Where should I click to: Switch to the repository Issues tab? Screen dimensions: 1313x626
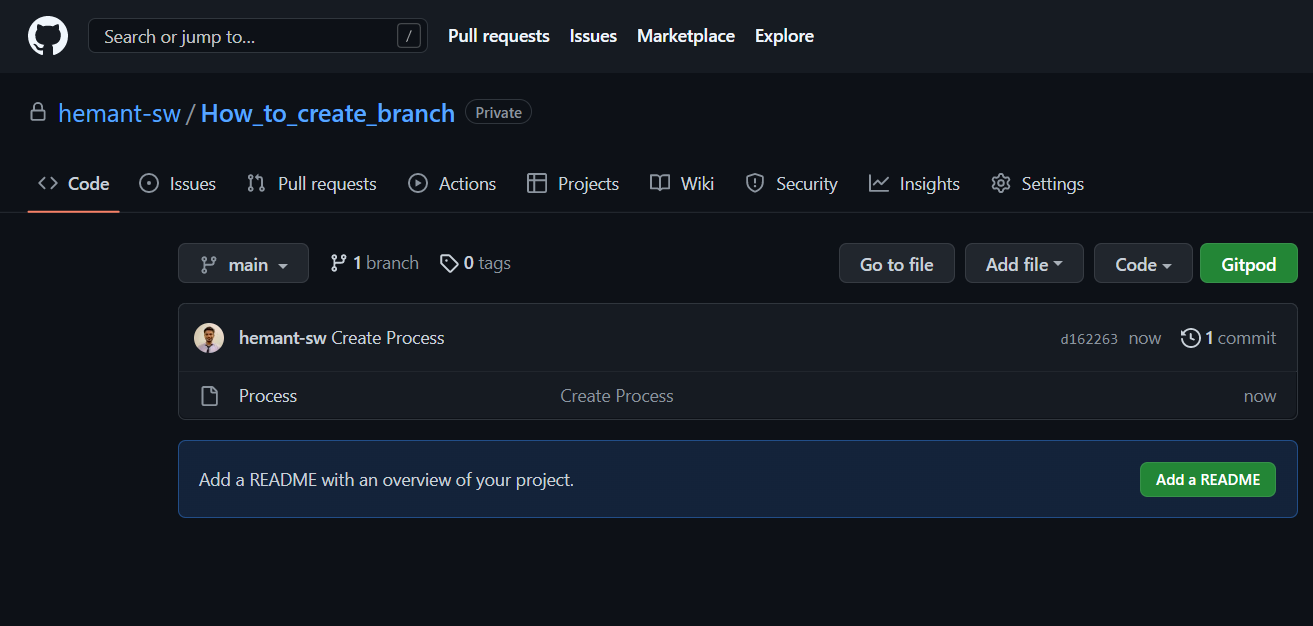pos(177,184)
